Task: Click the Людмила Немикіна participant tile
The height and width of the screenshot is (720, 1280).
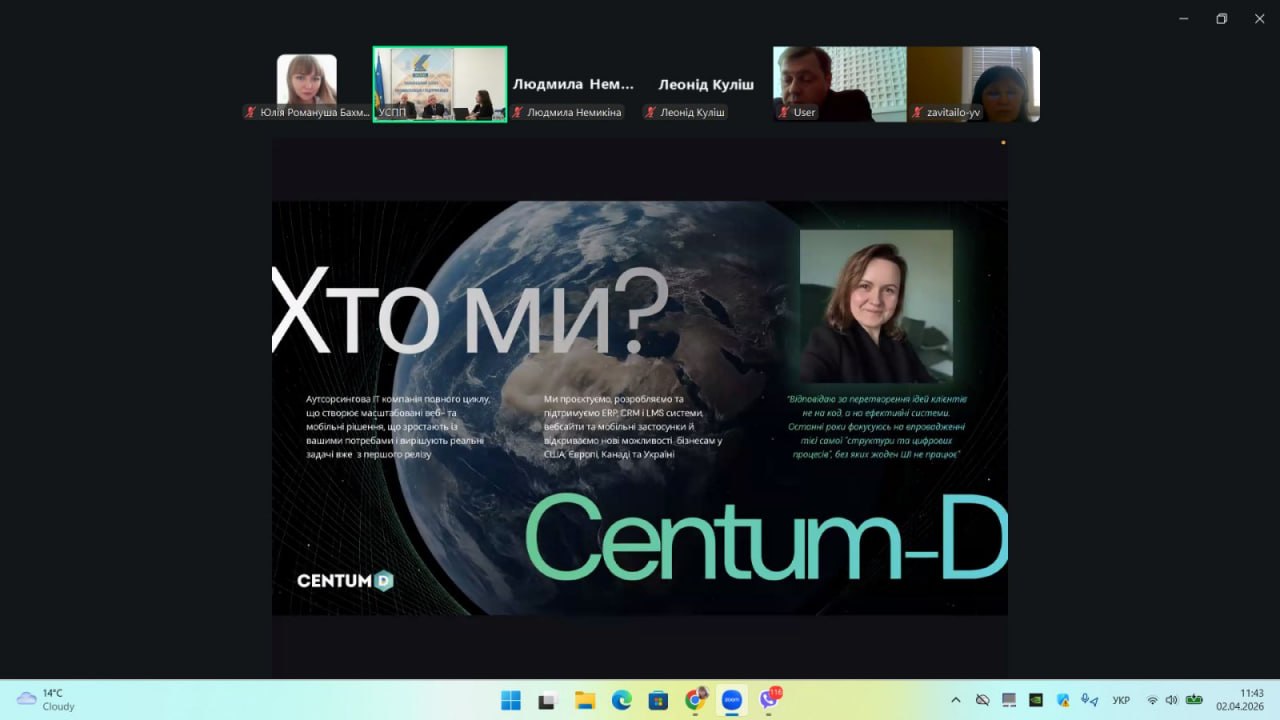Action: [x=573, y=86]
